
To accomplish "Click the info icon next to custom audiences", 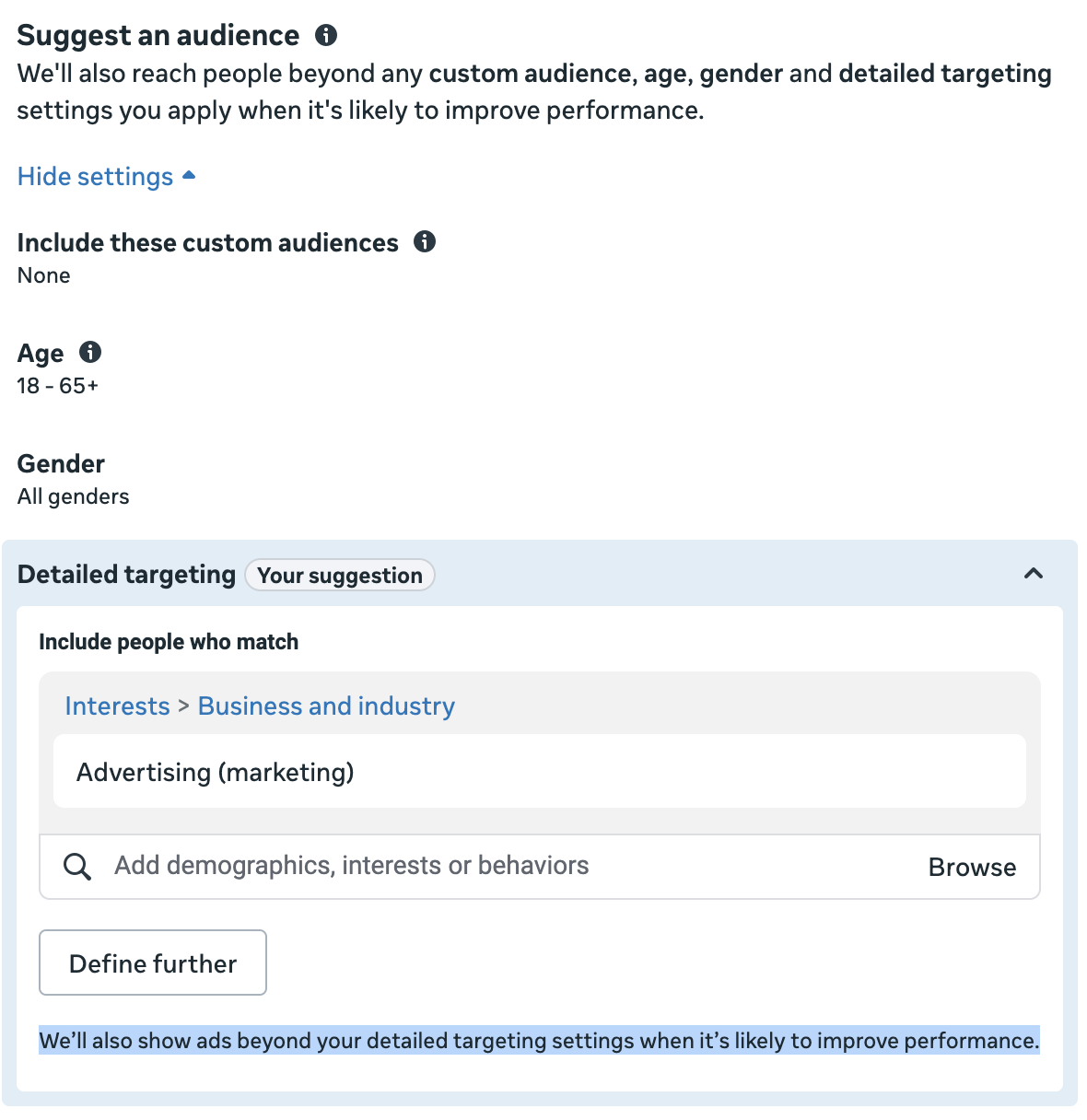I will click(x=425, y=242).
